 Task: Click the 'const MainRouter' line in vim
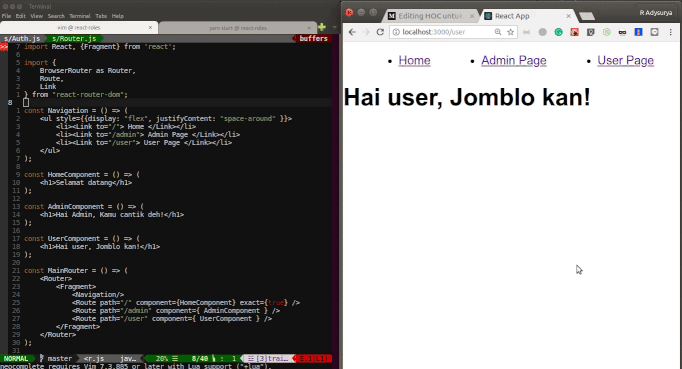[x=76, y=271]
